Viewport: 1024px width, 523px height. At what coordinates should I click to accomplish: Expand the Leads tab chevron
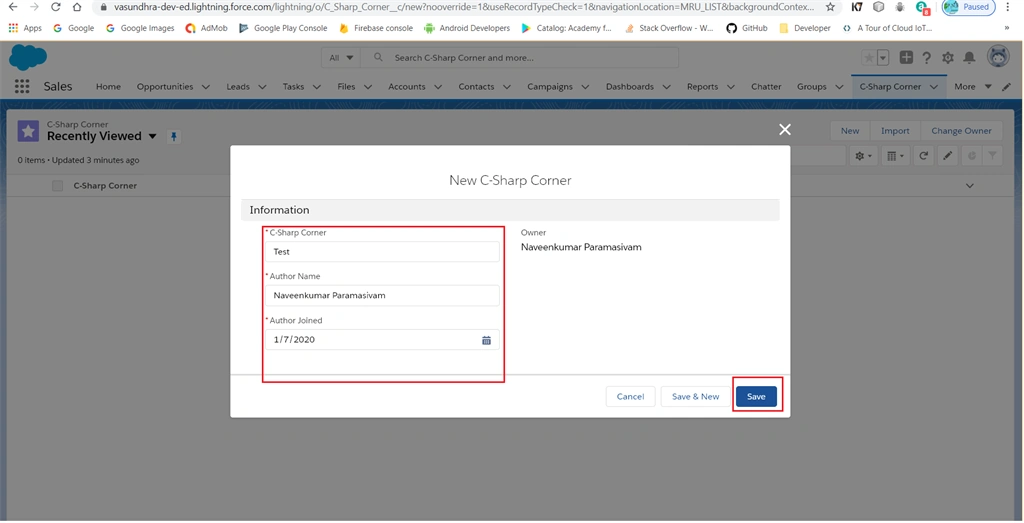coord(263,86)
